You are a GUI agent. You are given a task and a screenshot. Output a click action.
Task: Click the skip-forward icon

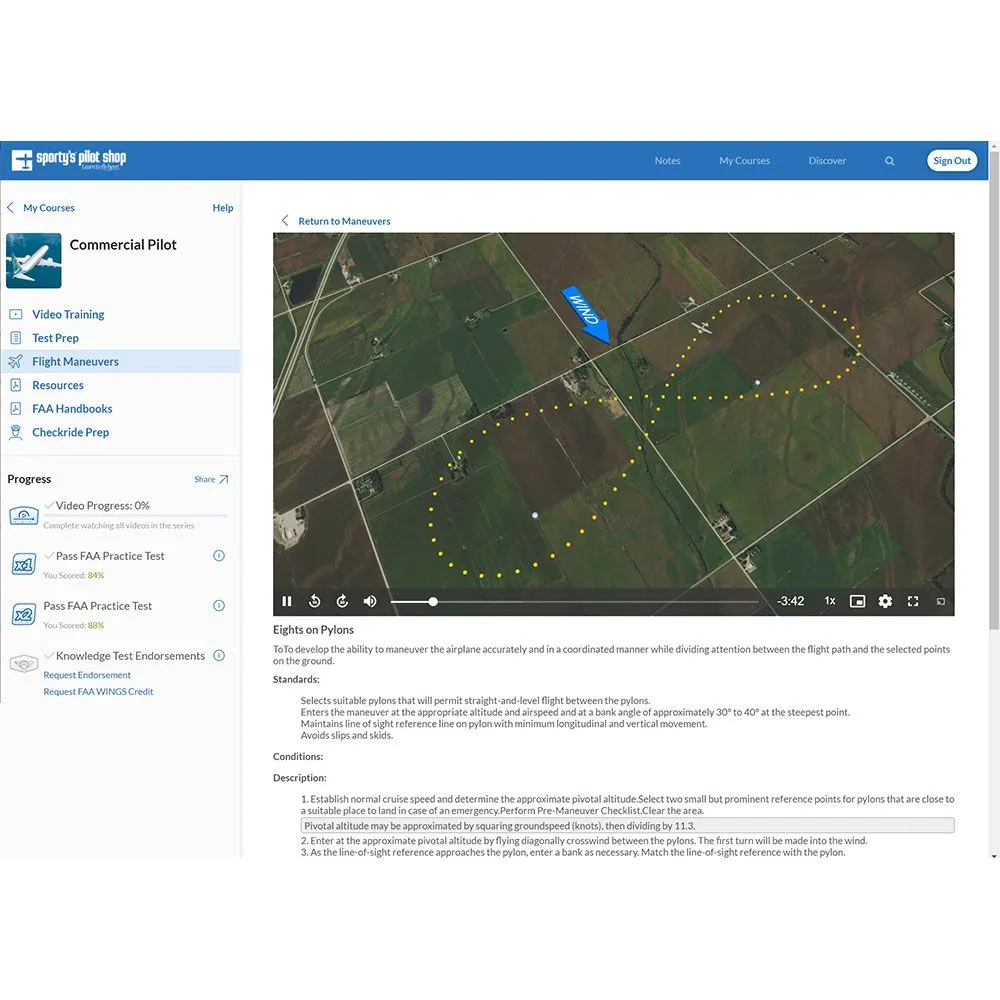(342, 601)
